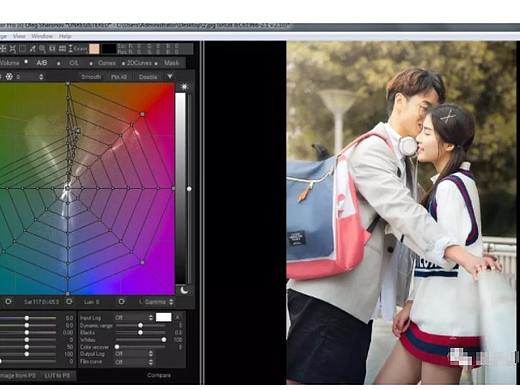The height and width of the screenshot is (390, 520).
Task: Click the red-corner square grid control point
Action: point(142,114)
